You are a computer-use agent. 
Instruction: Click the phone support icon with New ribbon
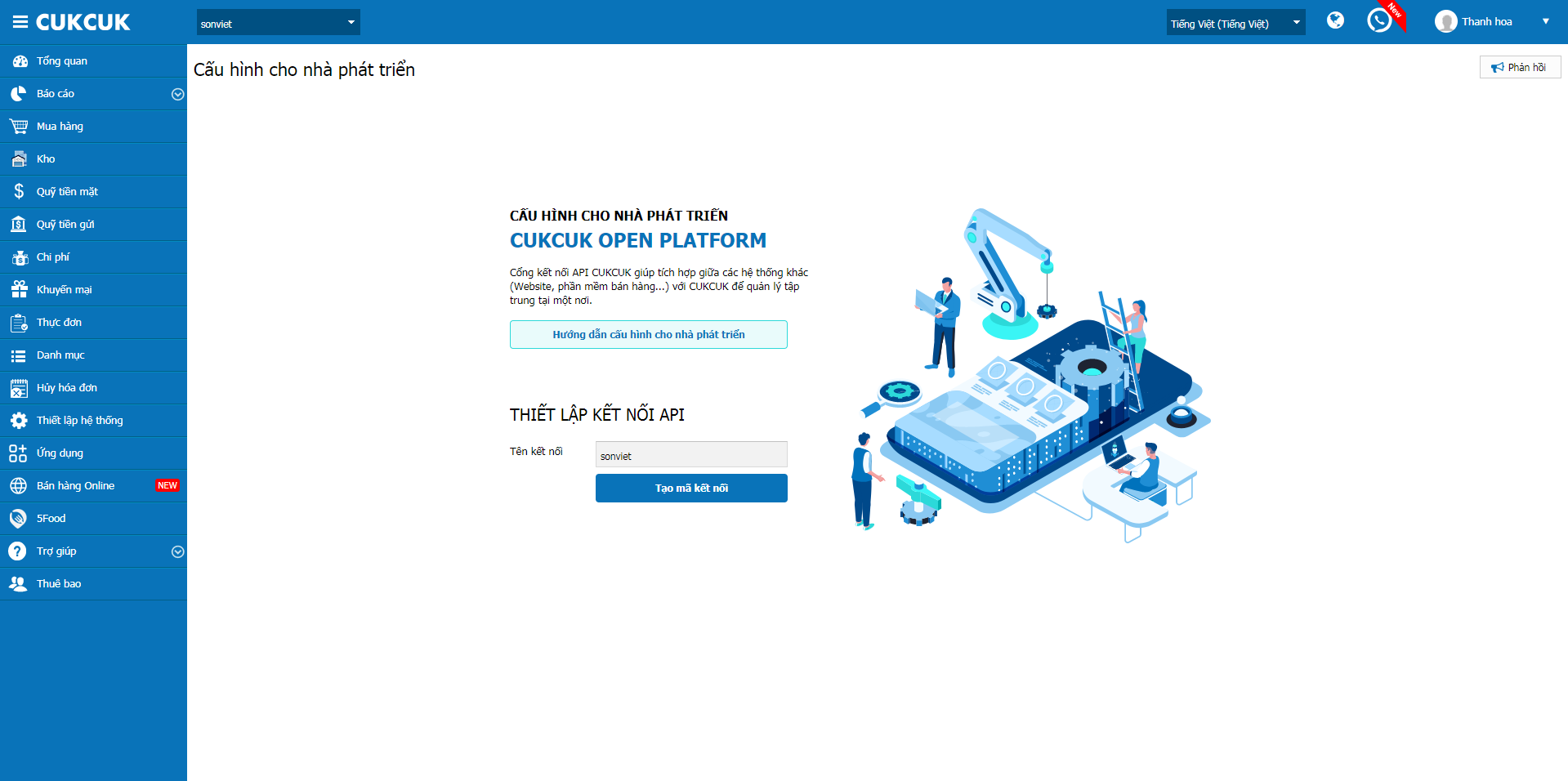(x=1380, y=20)
